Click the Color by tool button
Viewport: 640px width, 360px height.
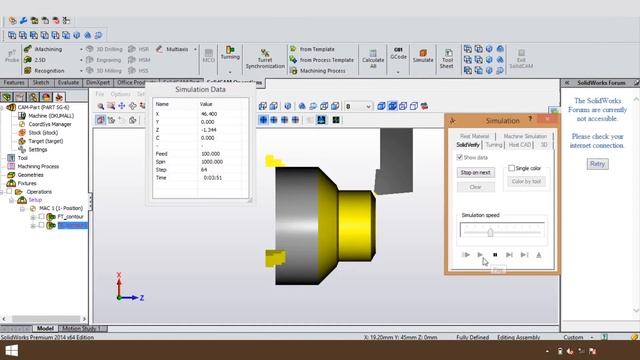[x=526, y=181]
